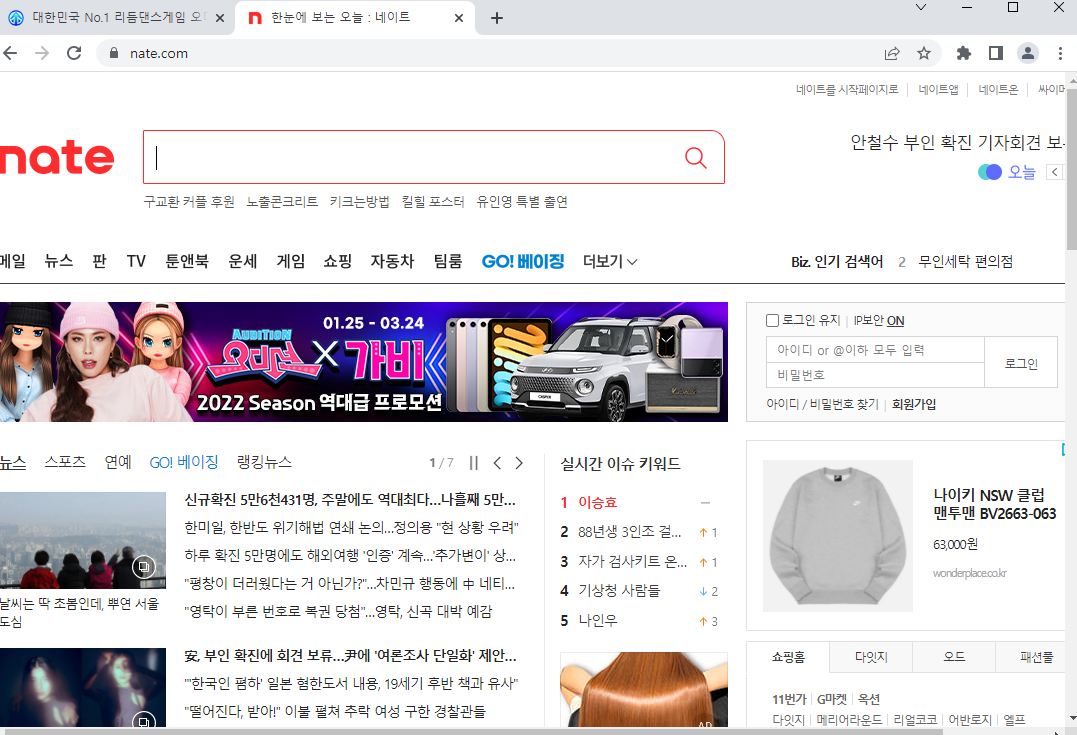The width and height of the screenshot is (1077, 735).
Task: Expand the 더보기 menu
Action: click(610, 261)
